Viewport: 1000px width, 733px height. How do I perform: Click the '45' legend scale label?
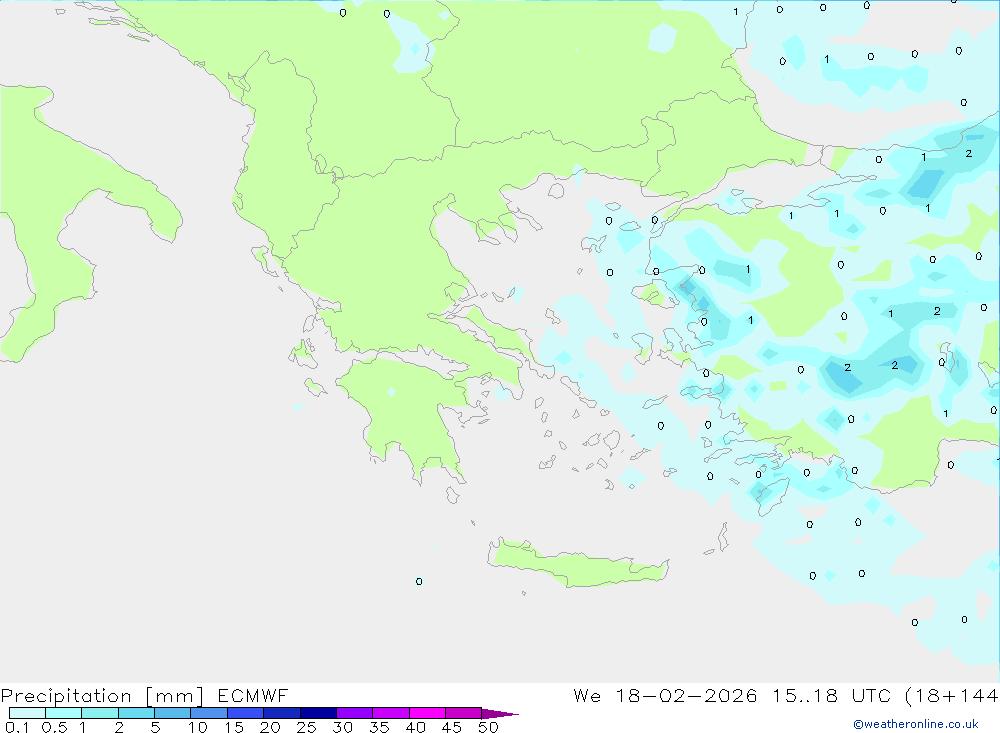click(x=452, y=727)
